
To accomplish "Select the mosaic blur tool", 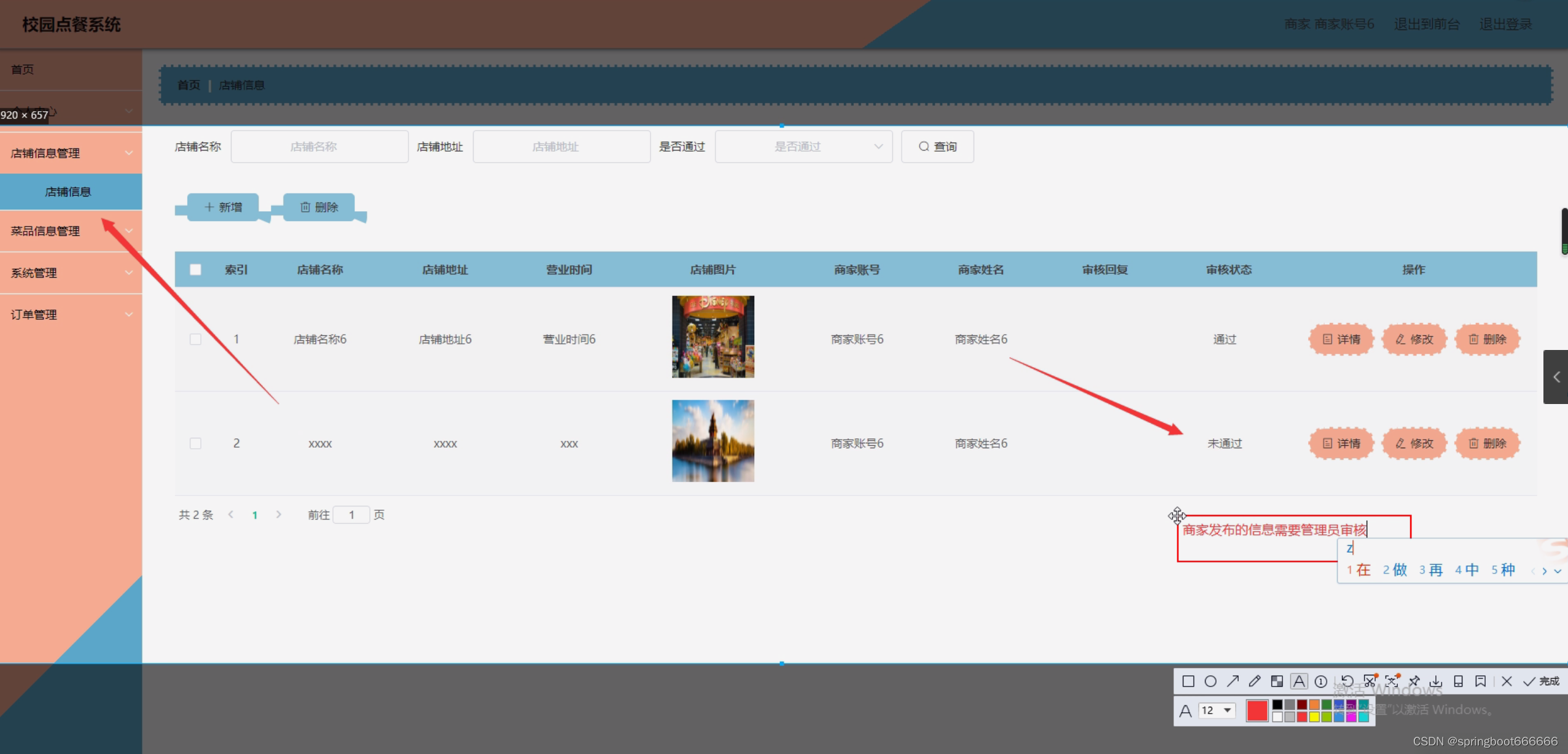I will click(x=1277, y=681).
